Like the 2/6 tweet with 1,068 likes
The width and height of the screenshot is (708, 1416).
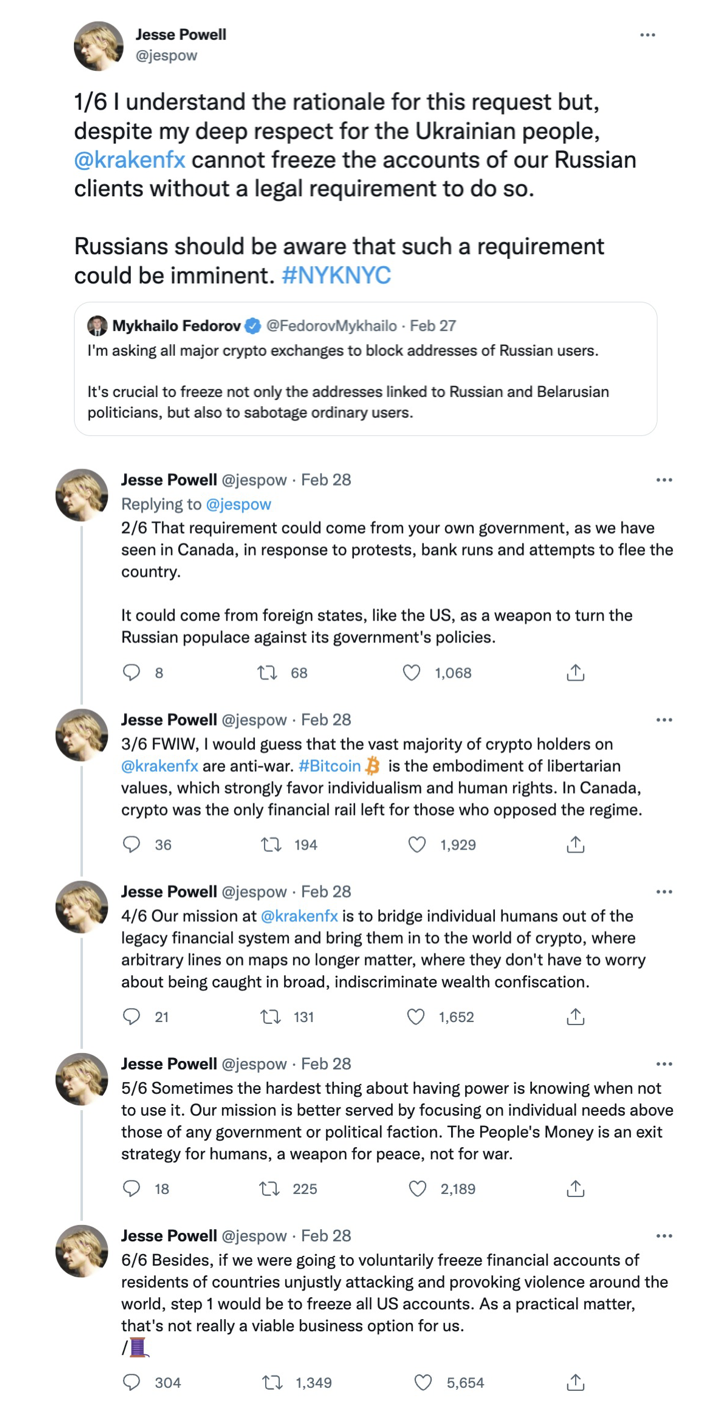(411, 673)
